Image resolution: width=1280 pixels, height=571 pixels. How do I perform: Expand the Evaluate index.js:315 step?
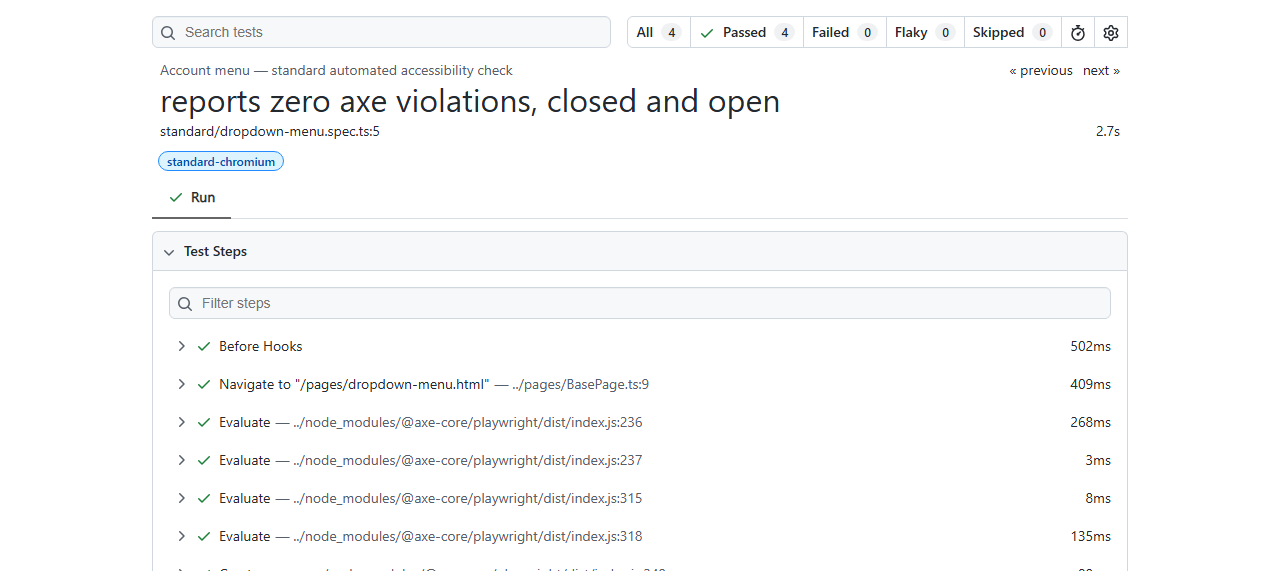pos(181,498)
